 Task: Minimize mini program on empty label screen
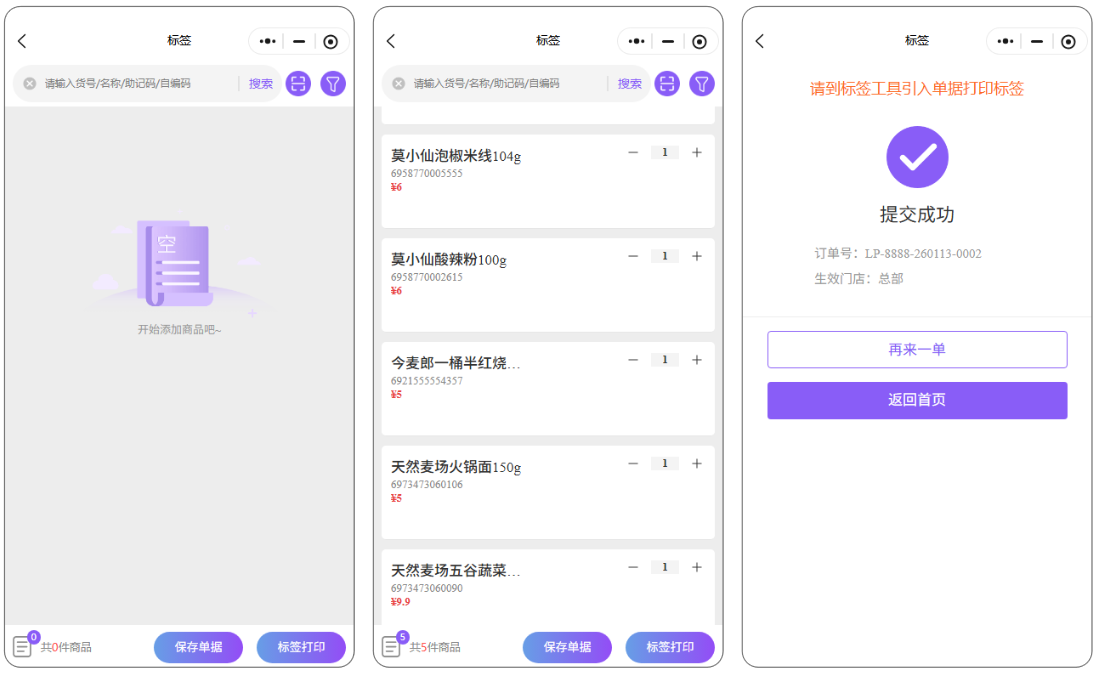coord(299,41)
